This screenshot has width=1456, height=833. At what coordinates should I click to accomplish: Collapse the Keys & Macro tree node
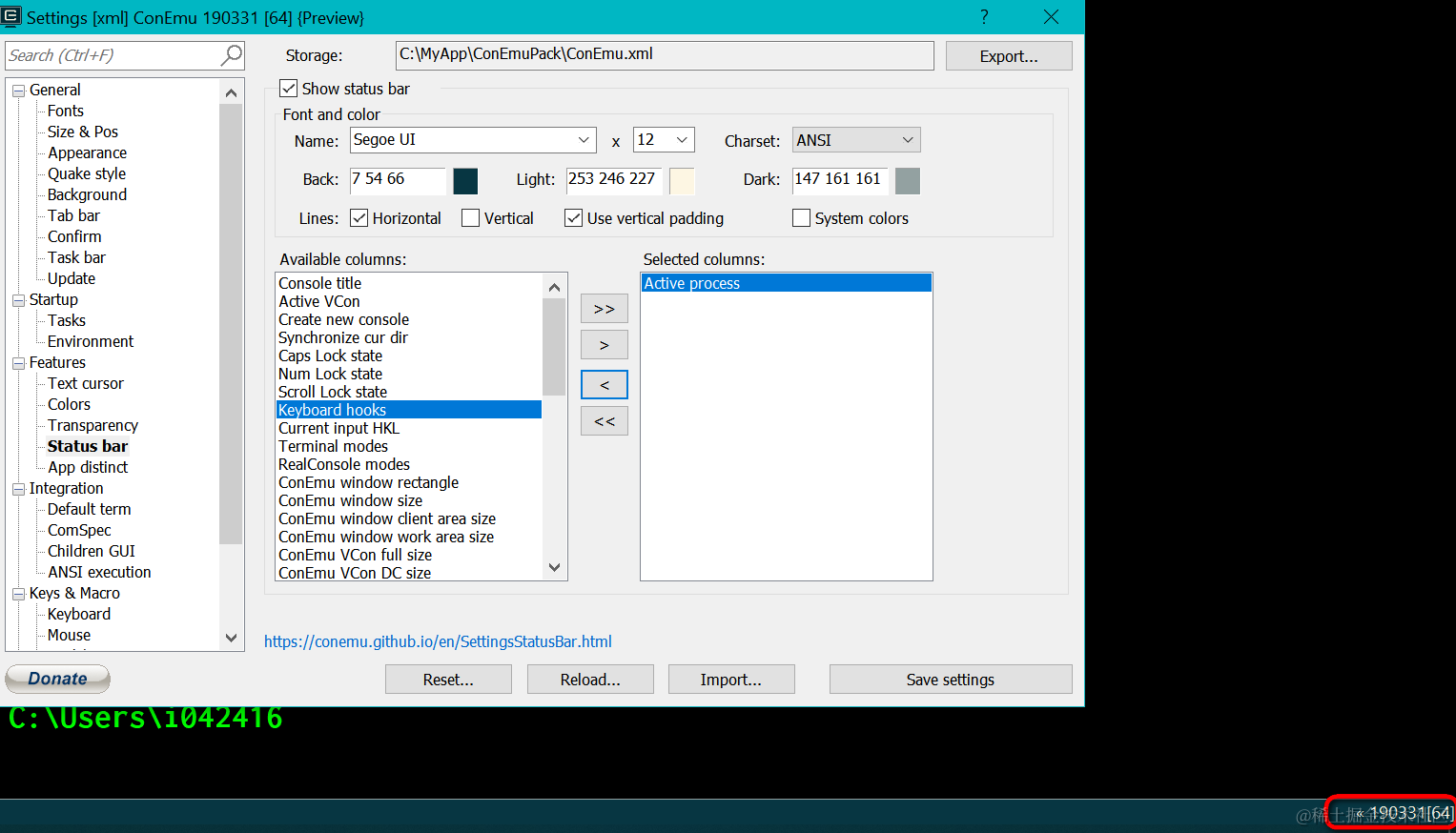(x=18, y=594)
